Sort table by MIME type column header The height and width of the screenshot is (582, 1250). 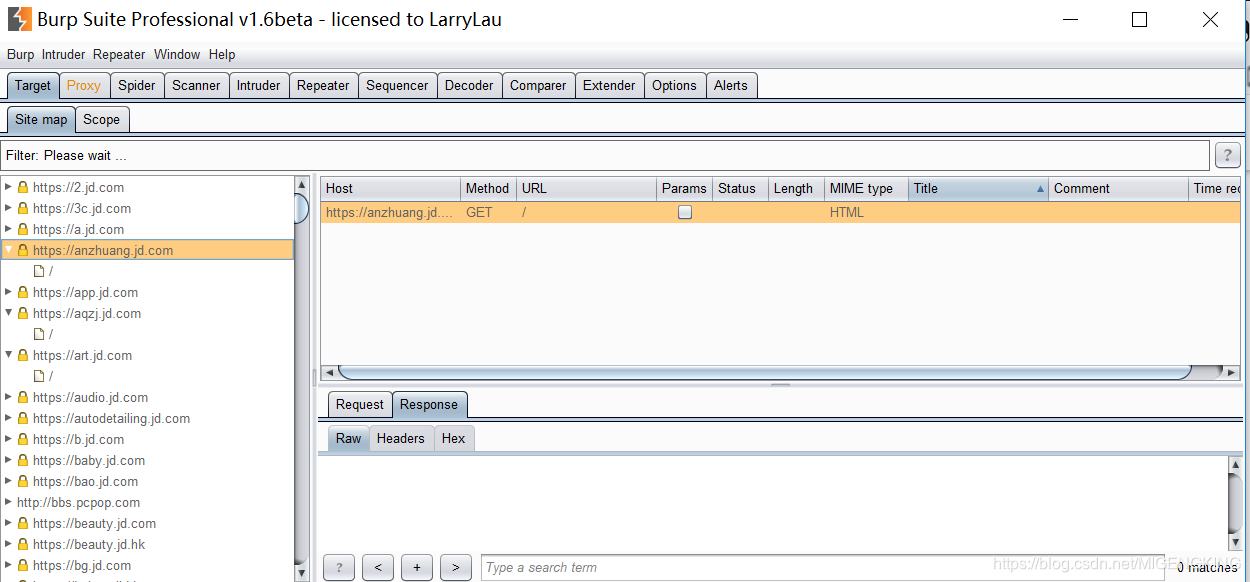tap(866, 188)
